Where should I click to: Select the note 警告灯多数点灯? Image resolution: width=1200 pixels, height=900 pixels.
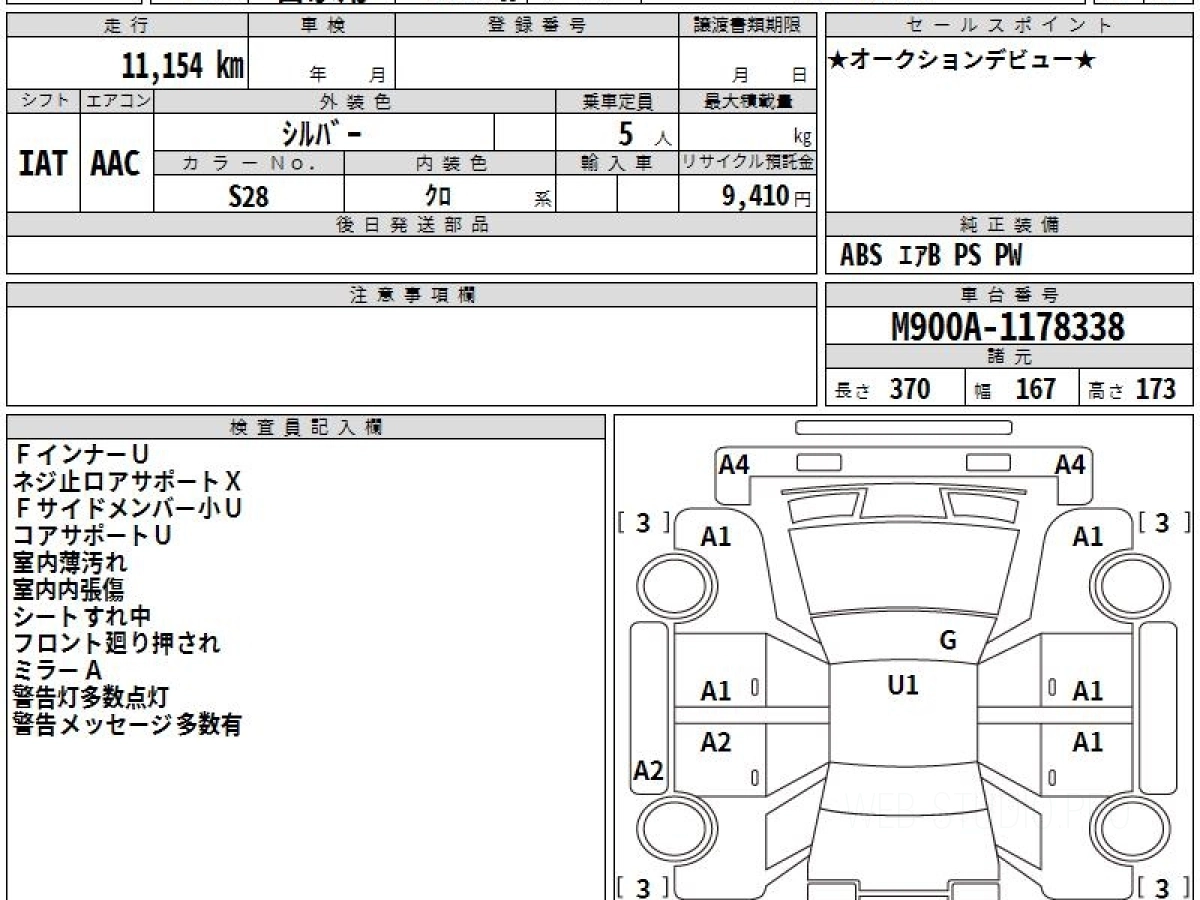[x=91, y=698]
